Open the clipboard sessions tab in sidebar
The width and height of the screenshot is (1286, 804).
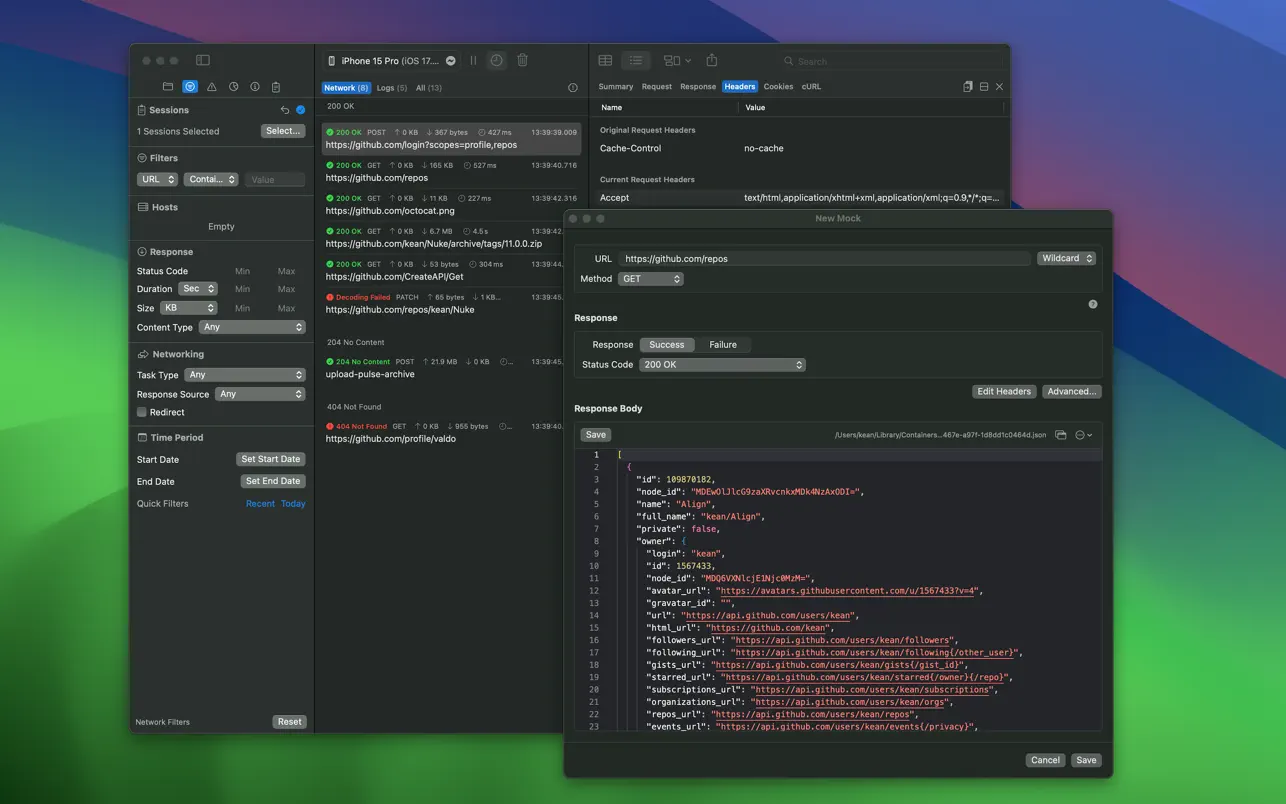coord(276,87)
